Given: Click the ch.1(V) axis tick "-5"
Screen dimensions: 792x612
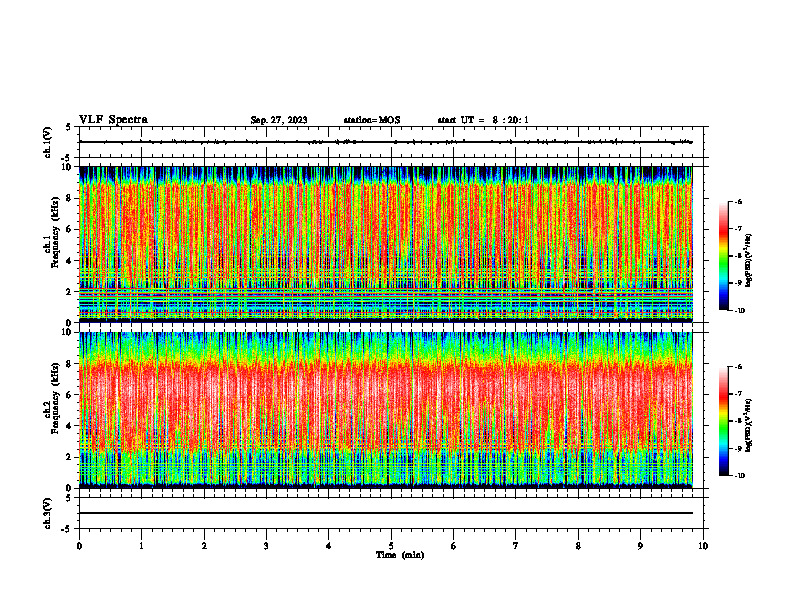Looking at the screenshot, I should pyautogui.click(x=67, y=158).
